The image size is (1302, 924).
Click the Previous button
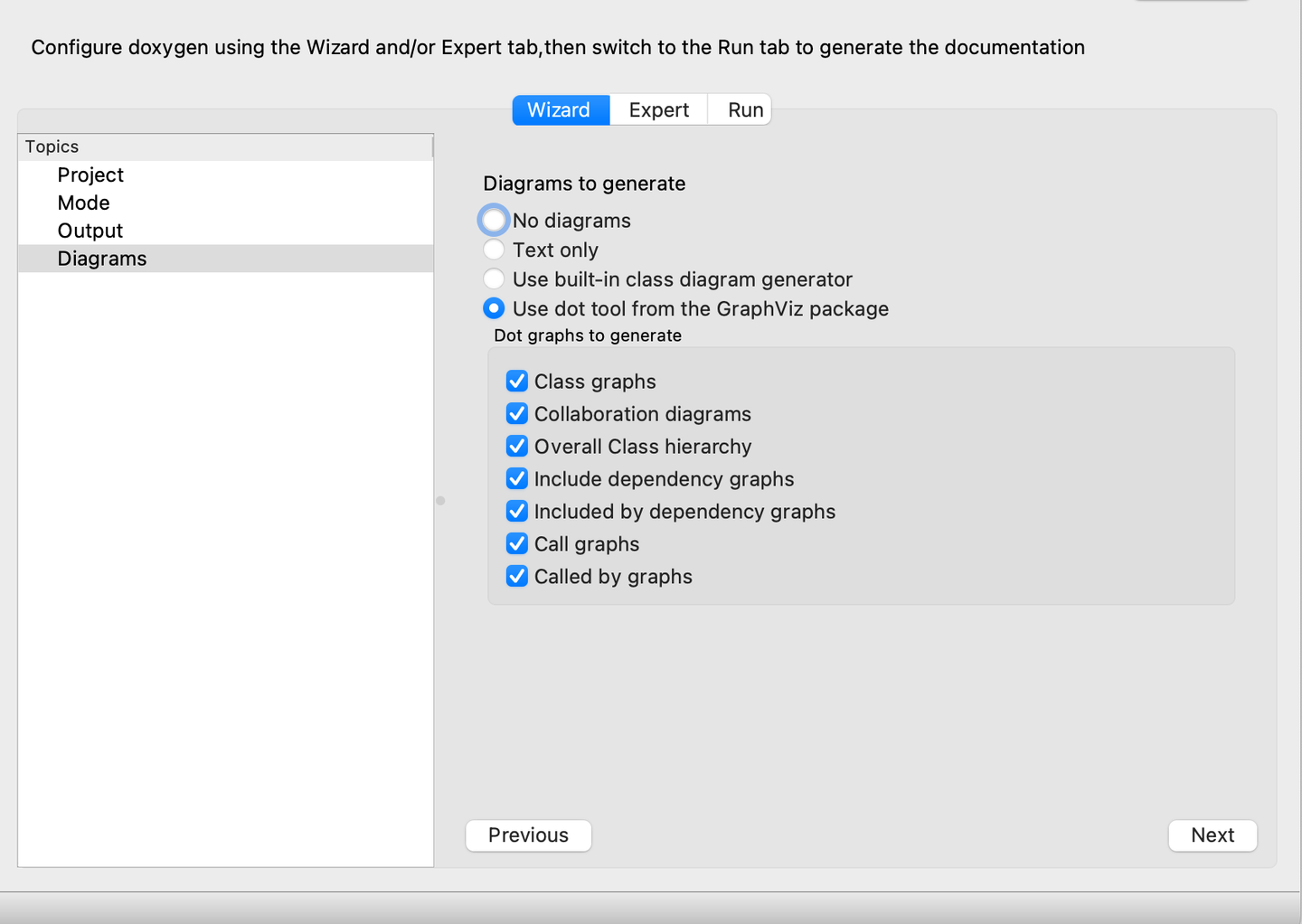[x=528, y=835]
